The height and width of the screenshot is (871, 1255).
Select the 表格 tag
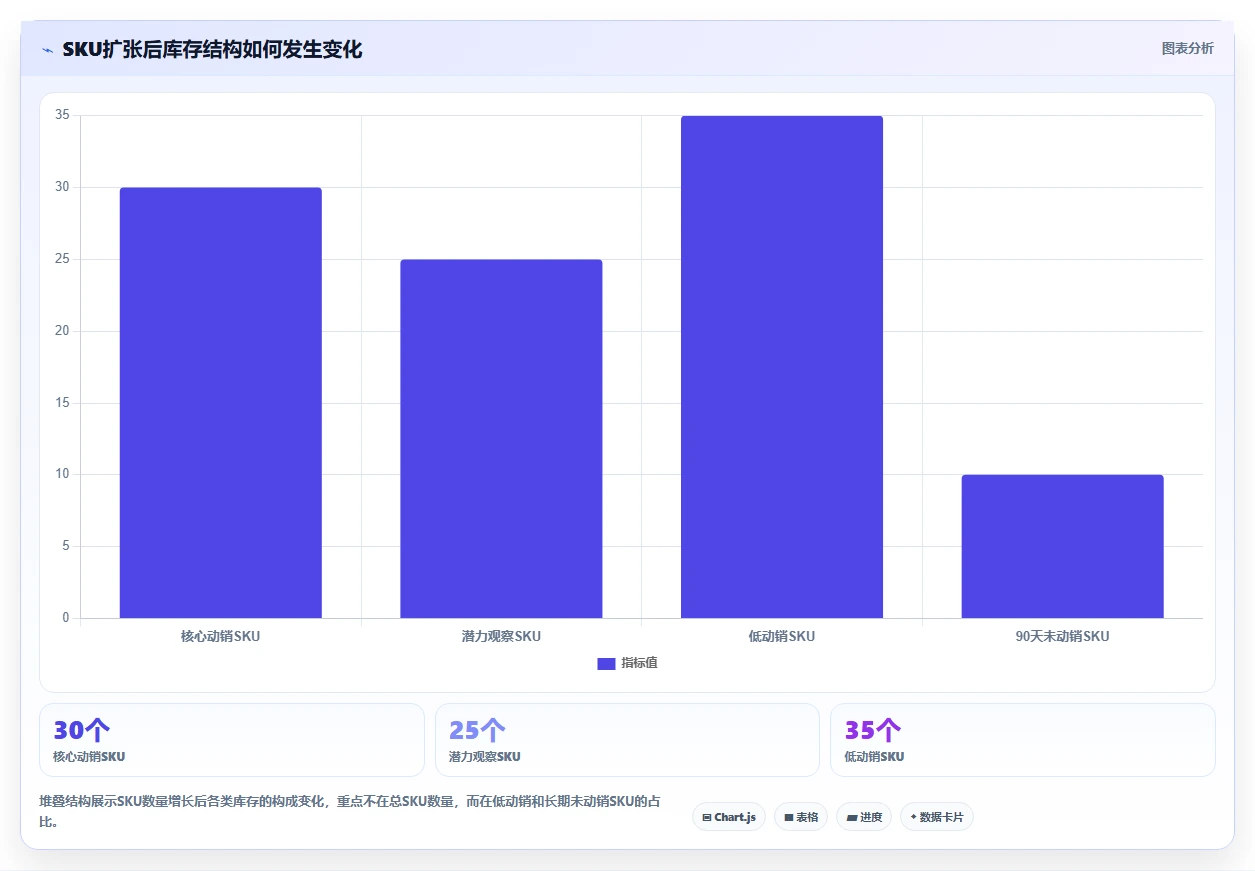coord(801,817)
